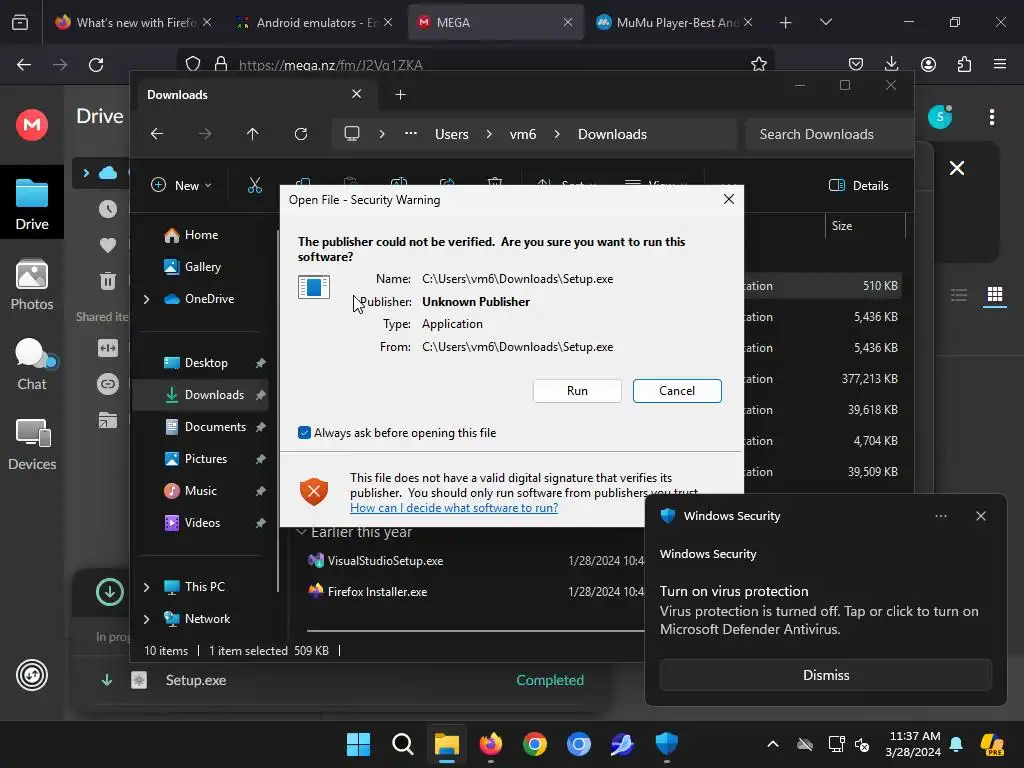The width and height of the screenshot is (1024, 768).
Task: Open Pictures in Explorer quick access
Action: pos(206,458)
